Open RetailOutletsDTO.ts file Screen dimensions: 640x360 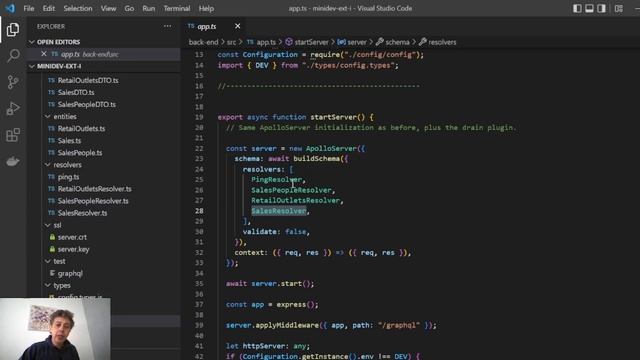[x=88, y=80]
